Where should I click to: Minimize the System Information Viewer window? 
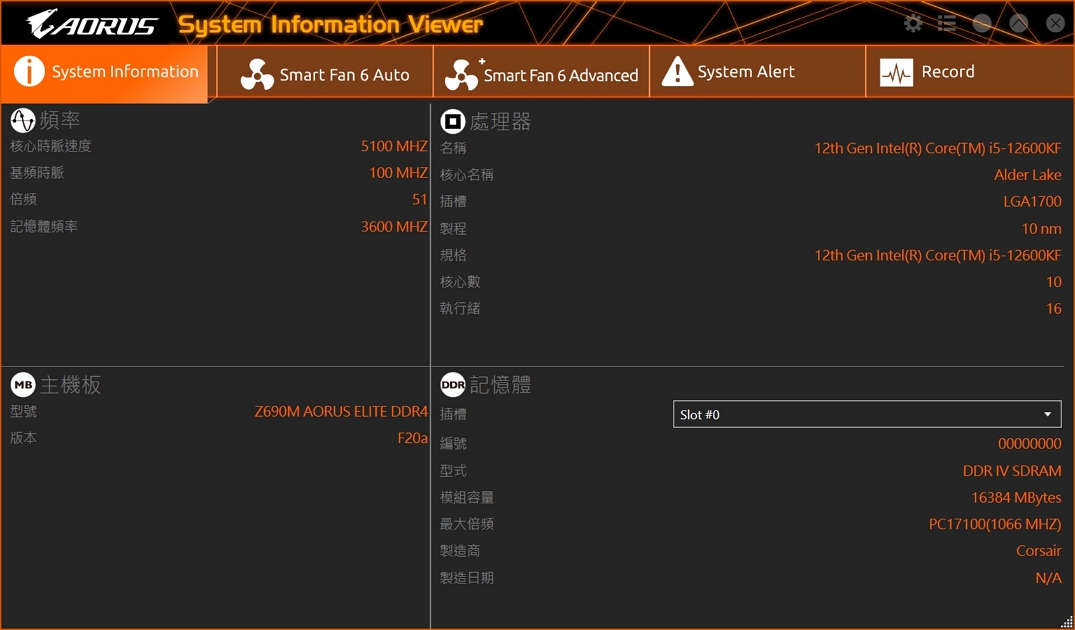(982, 24)
